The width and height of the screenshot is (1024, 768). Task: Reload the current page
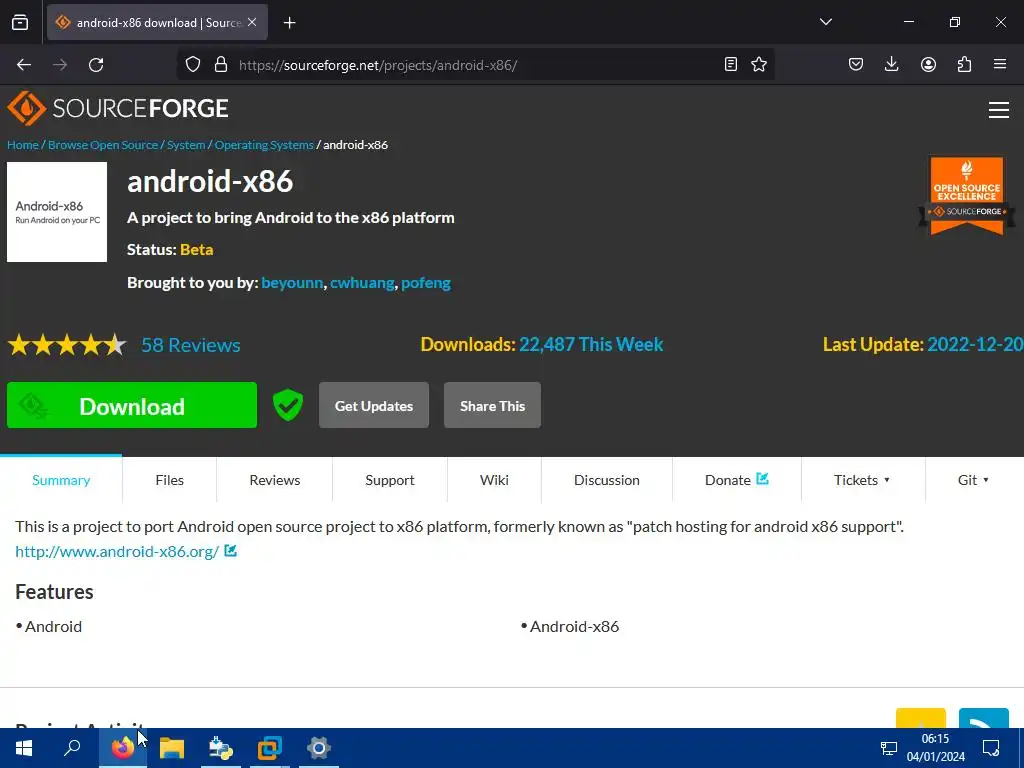[96, 65]
